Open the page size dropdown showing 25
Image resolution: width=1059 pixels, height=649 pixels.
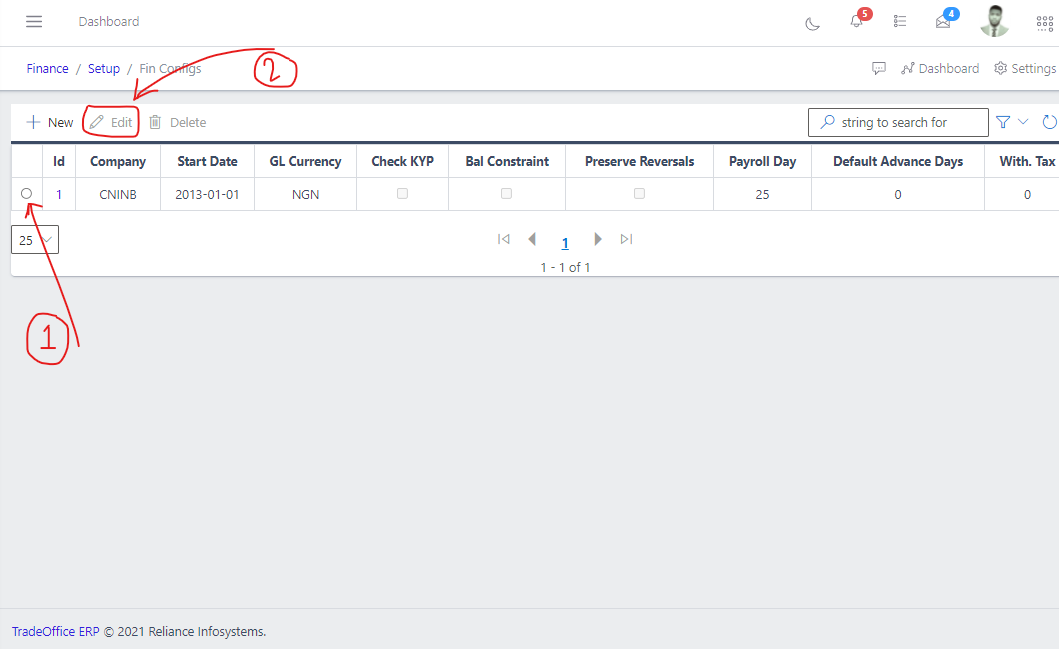coord(34,239)
